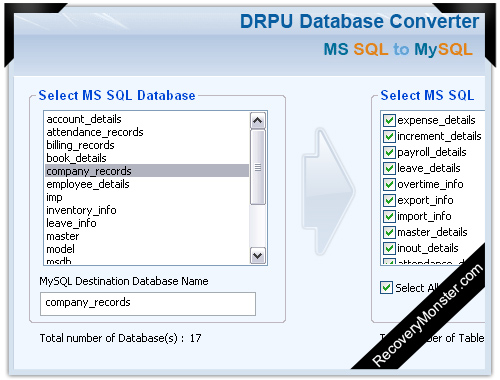Viewport: 500px width, 380px height.
Task: Uncheck the increment_details table checkbox
Action: 389,136
